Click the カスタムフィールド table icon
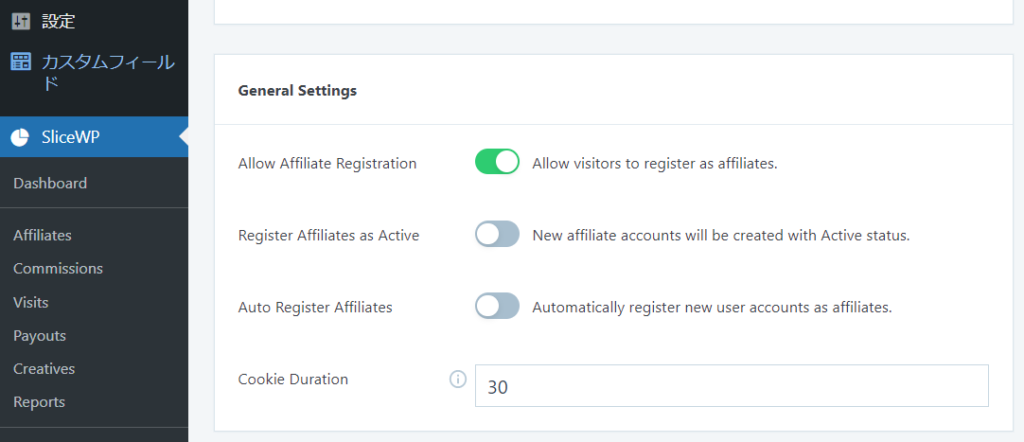Screen dimensions: 1024x442 pyautogui.click(x=21, y=63)
